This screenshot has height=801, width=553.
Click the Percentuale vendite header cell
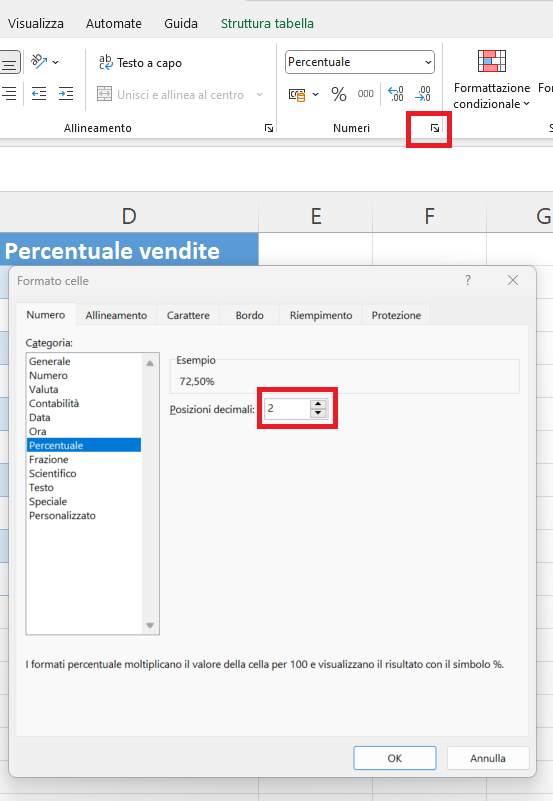(x=129, y=249)
